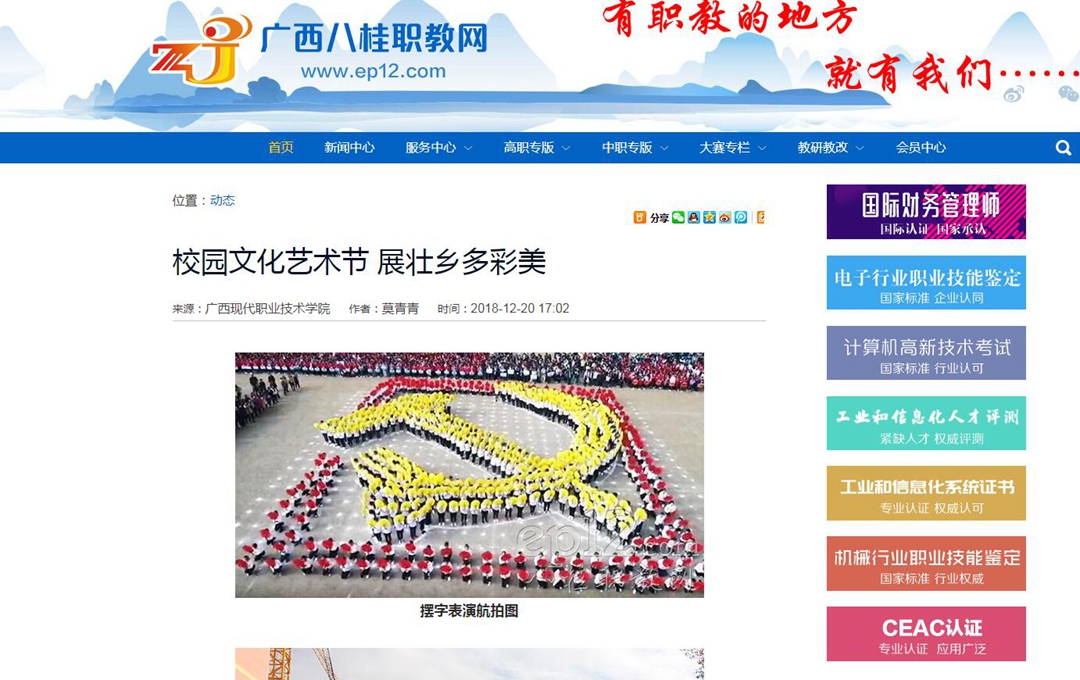Expand the 服务中心 dropdown menu
The image size is (1080, 680).
click(x=439, y=147)
